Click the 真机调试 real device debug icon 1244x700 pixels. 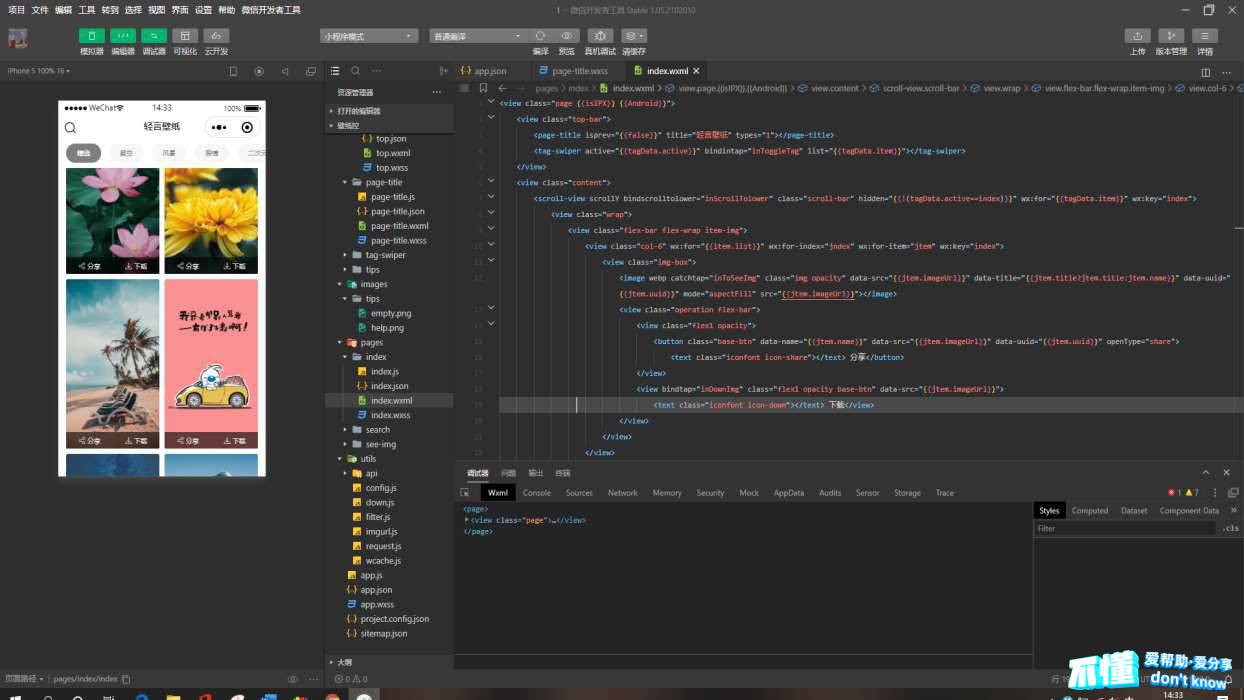(600, 36)
